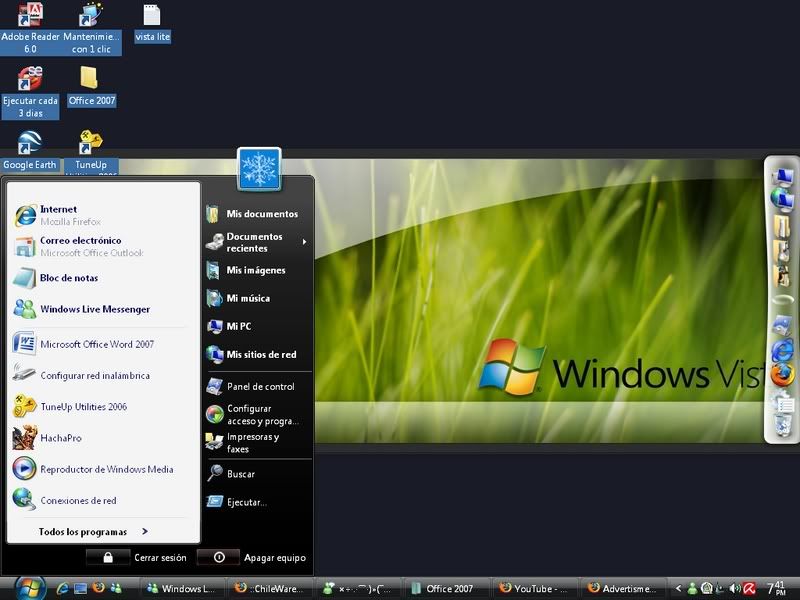Image resolution: width=800 pixels, height=600 pixels.
Task: Click the red Avira antivirus tray icon
Action: (749, 588)
